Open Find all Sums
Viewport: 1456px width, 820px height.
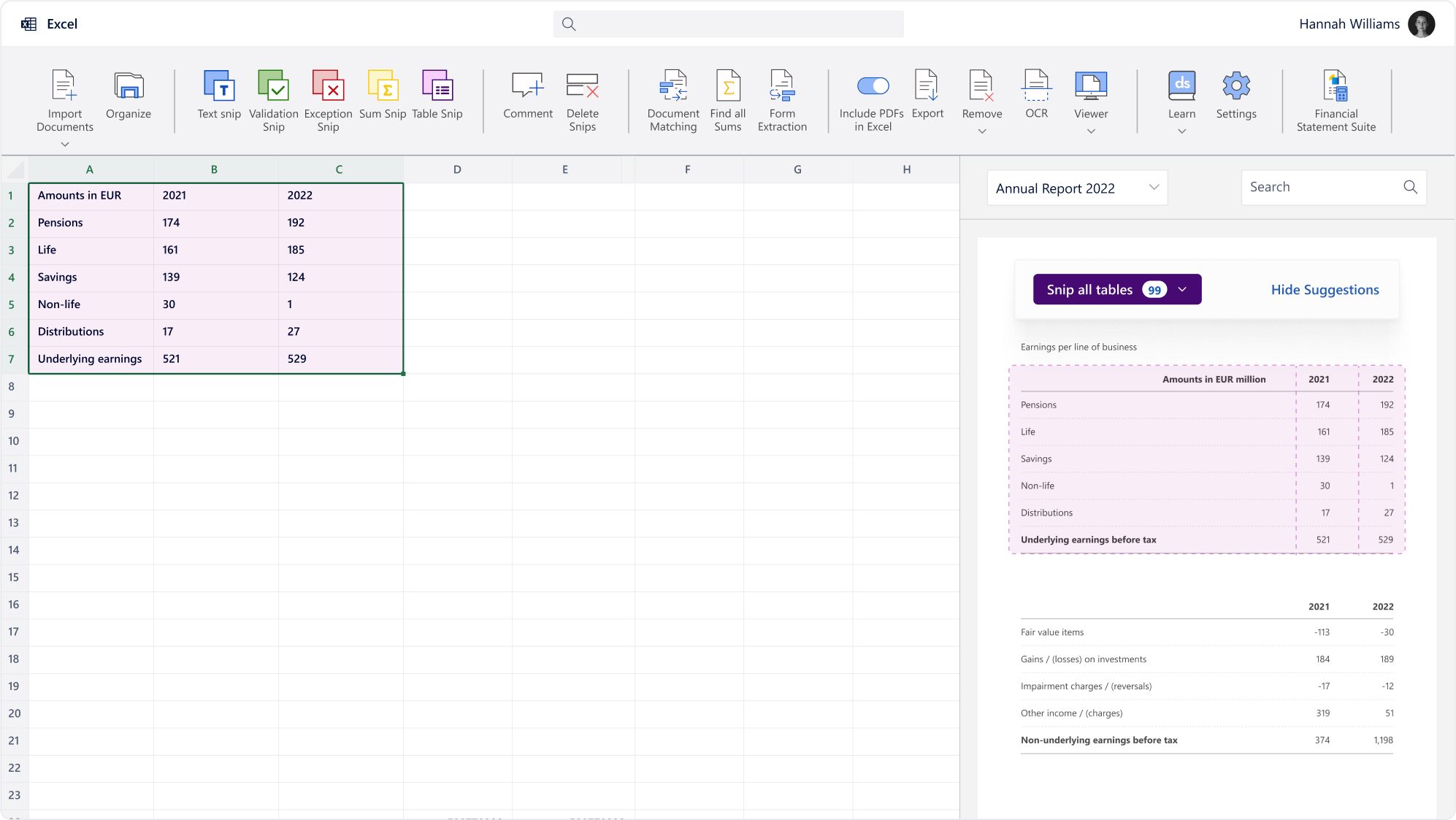[x=727, y=101]
